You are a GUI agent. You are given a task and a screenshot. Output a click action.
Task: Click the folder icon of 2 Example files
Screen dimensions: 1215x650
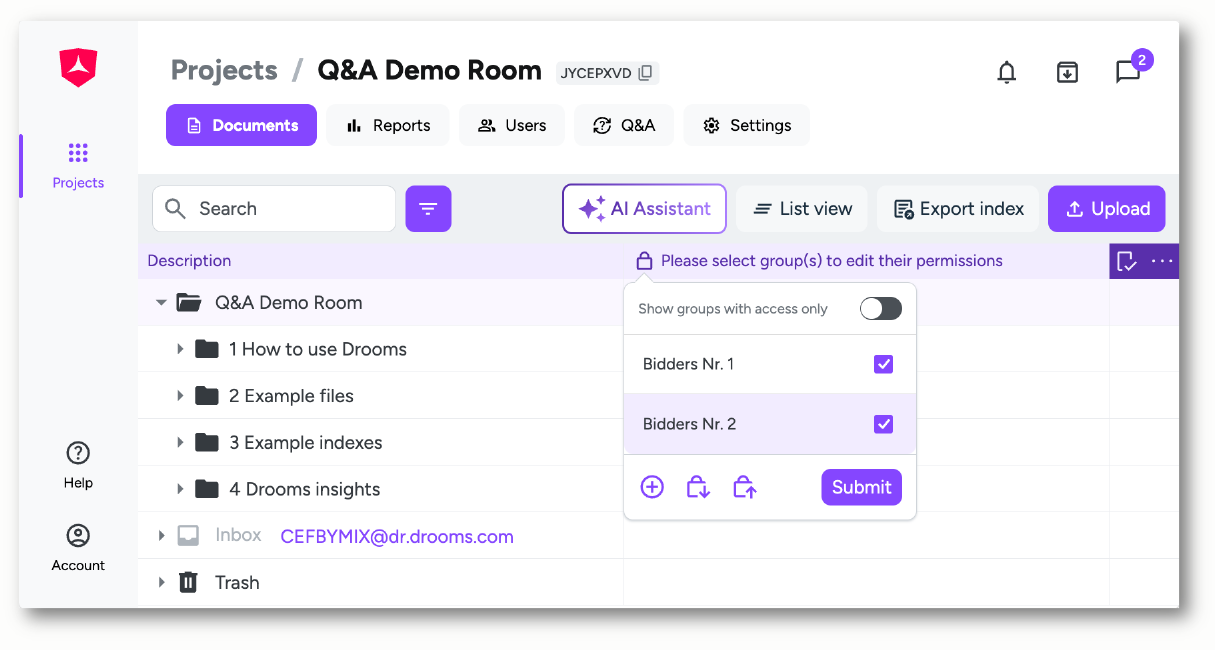[x=207, y=396]
